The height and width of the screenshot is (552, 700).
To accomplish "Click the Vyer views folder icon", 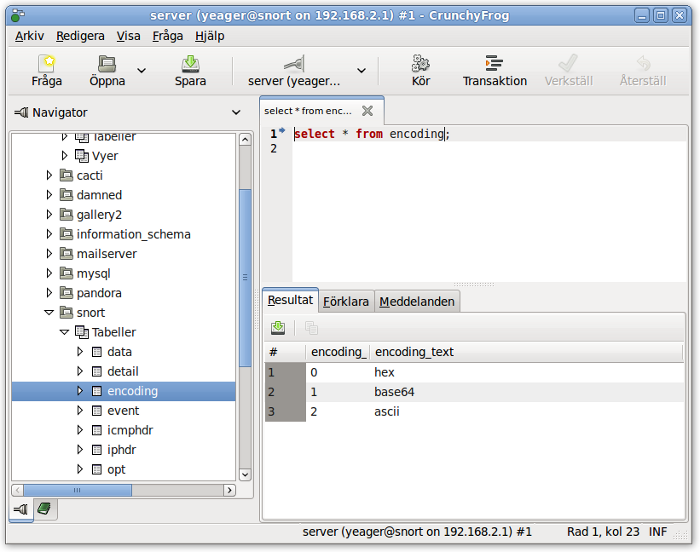I will [x=82, y=155].
